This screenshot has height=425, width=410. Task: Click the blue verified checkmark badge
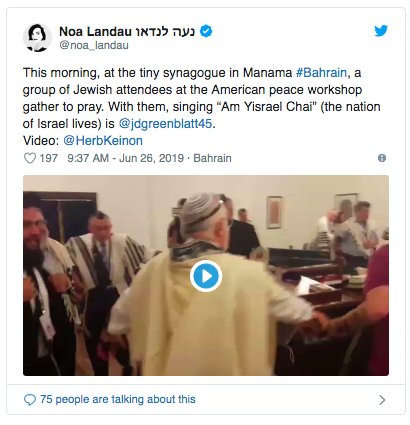tap(206, 31)
